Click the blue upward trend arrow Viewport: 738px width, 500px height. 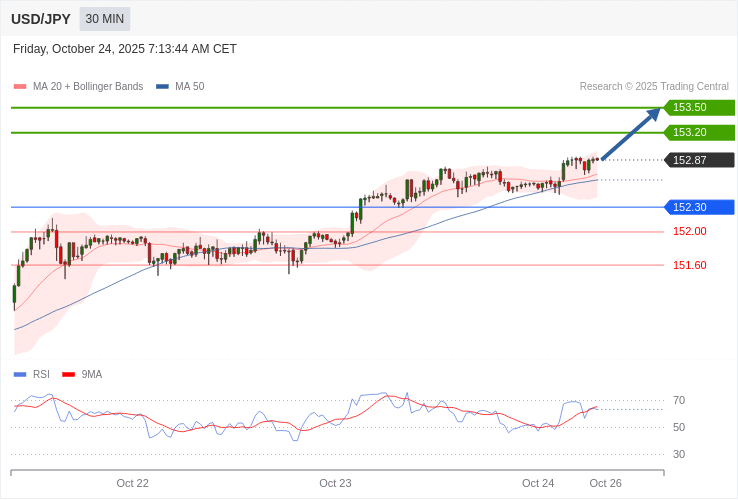pos(631,133)
